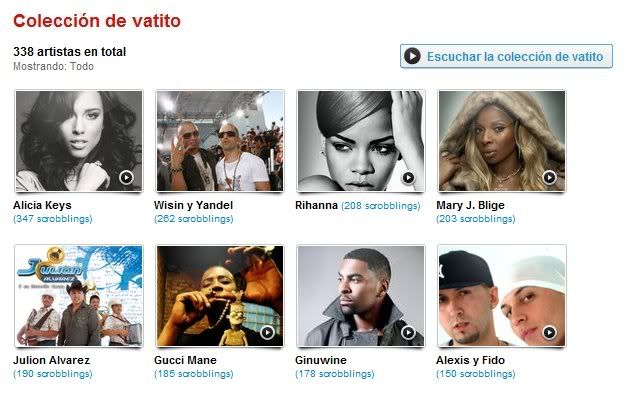
Task: View Ginuwine's 178 scrobblings link
Action: coord(335,374)
